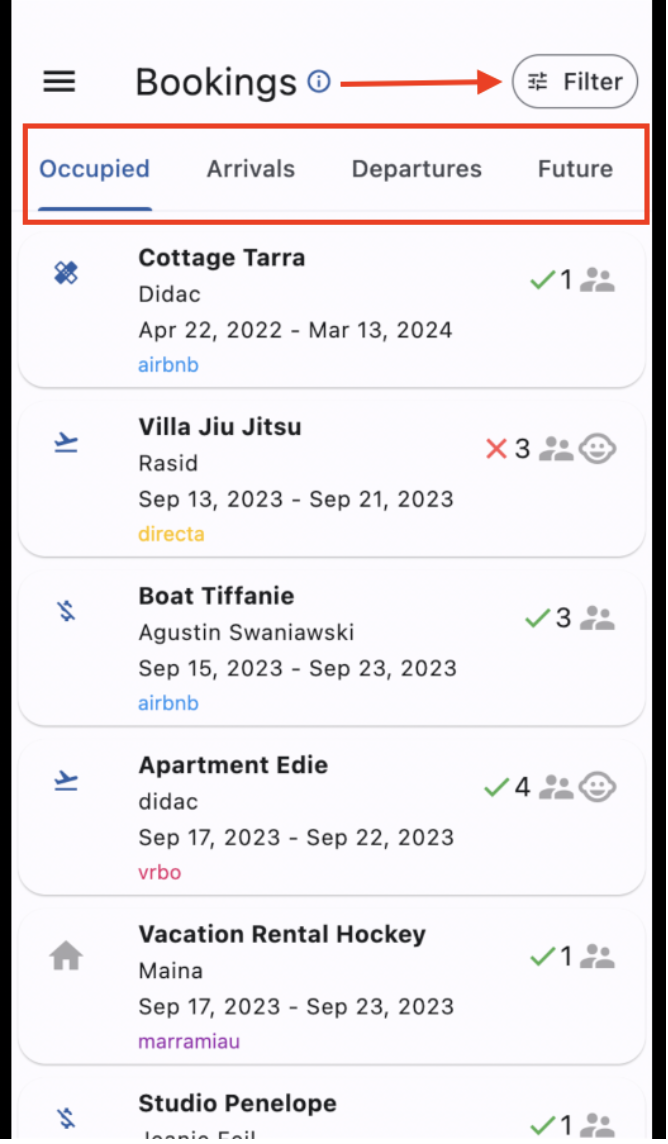This screenshot has width=668, height=1144.
Task: Open the airbnb link on Cottage Tarra
Action: 168,365
